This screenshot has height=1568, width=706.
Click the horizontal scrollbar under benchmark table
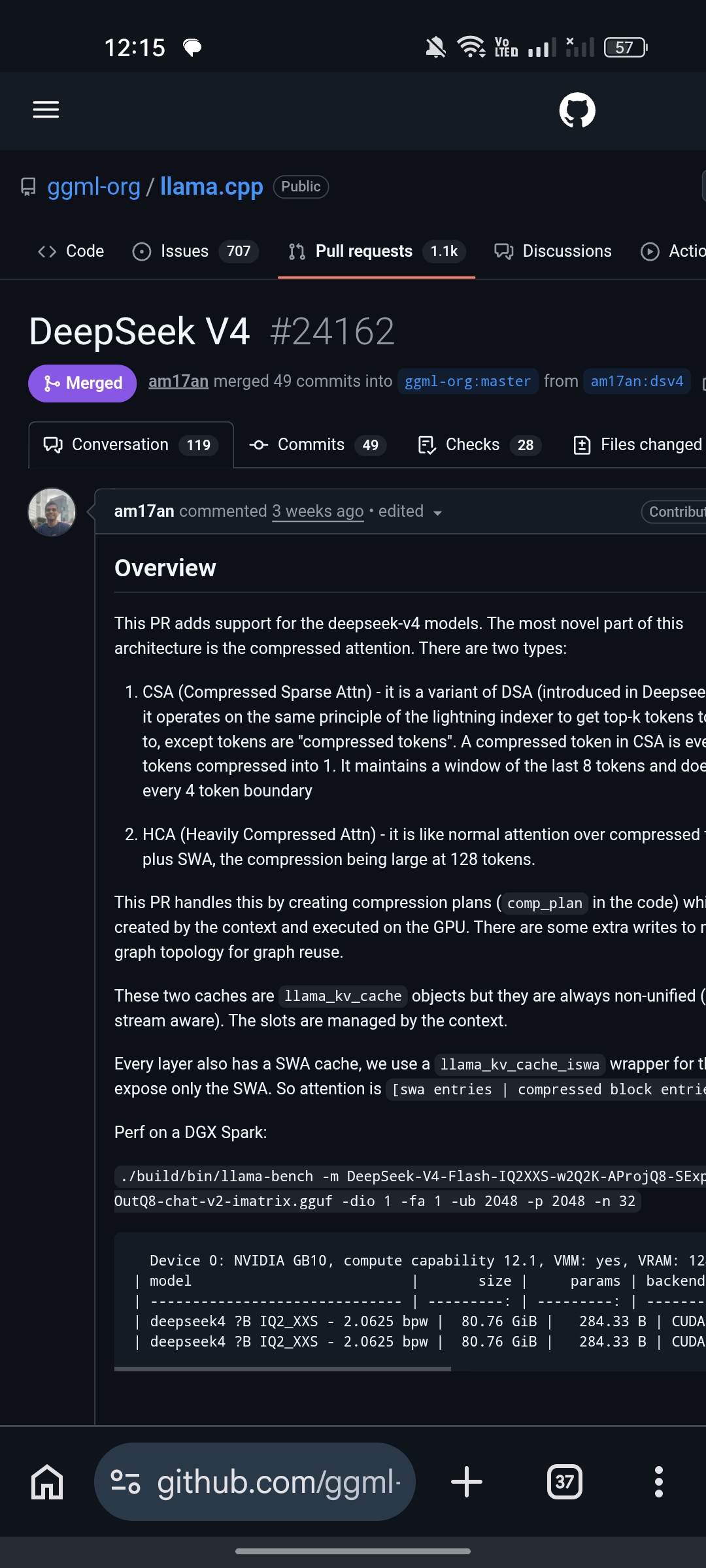282,1368
